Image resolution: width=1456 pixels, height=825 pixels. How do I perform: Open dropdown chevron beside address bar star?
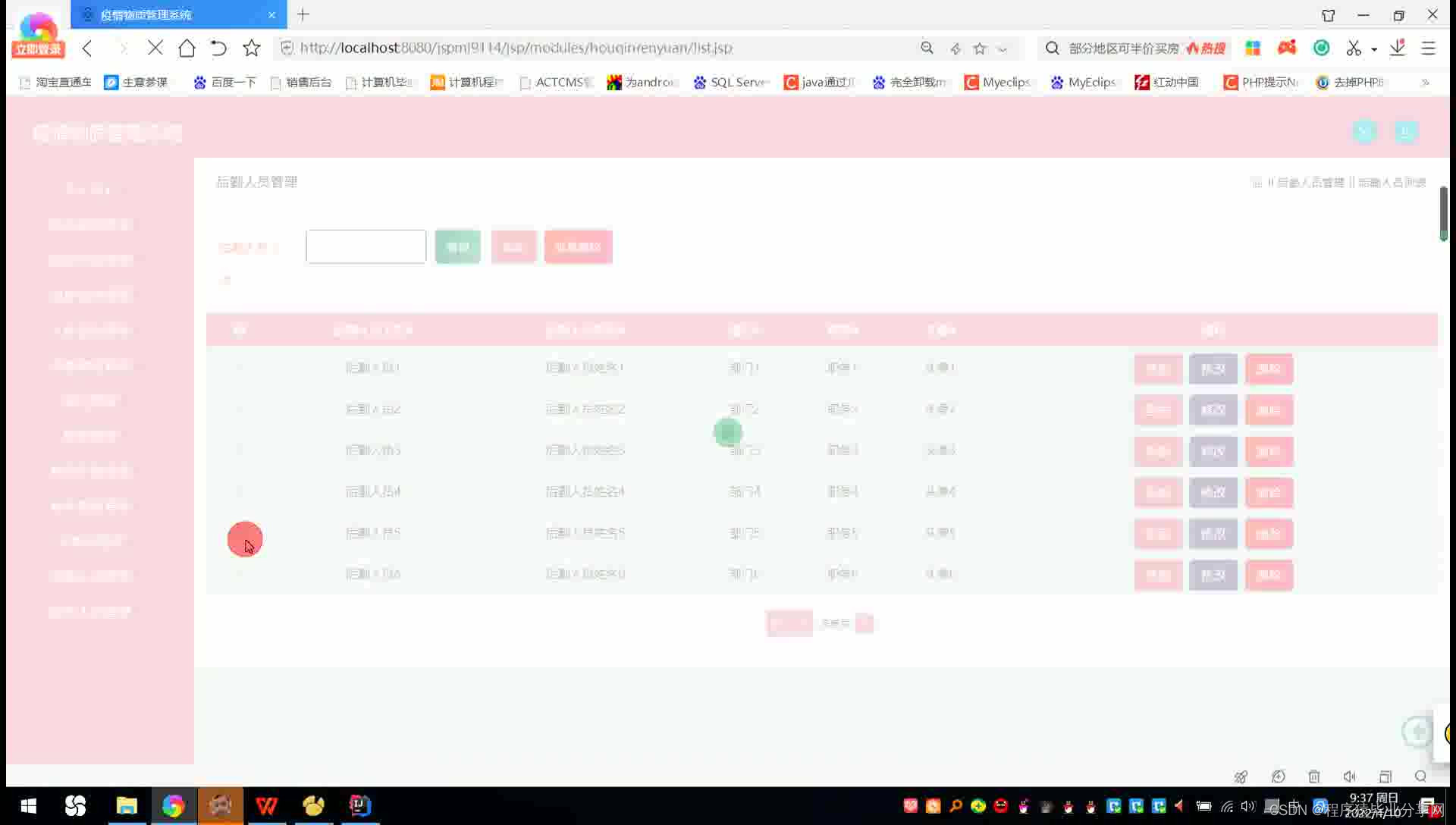tap(1003, 49)
